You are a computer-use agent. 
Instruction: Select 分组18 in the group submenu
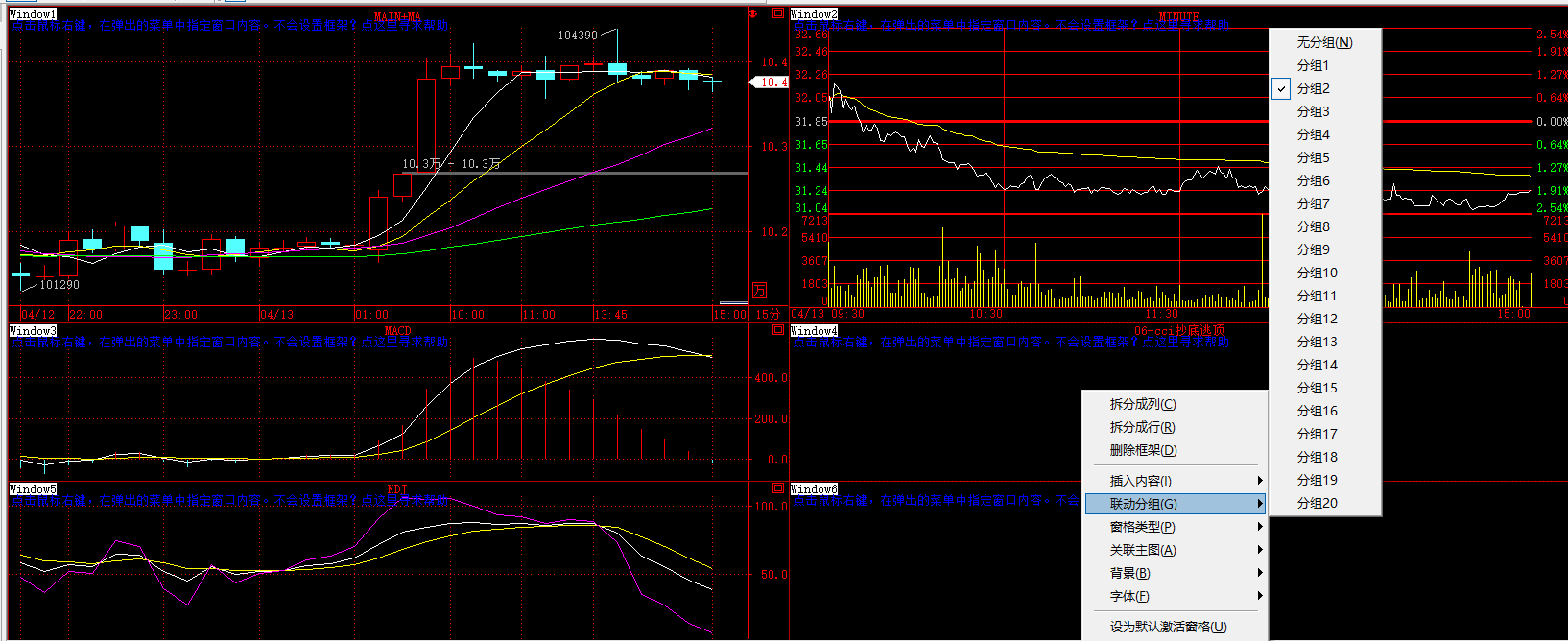click(x=1325, y=457)
